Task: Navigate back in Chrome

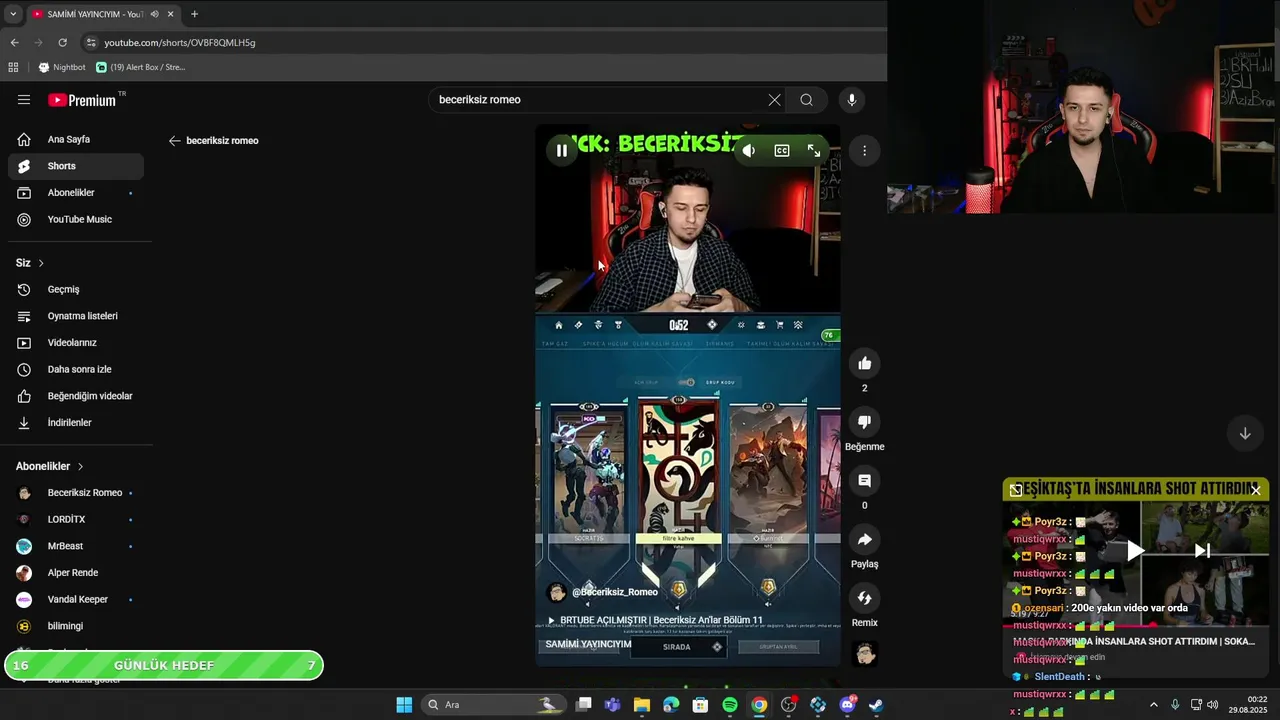Action: [14, 43]
